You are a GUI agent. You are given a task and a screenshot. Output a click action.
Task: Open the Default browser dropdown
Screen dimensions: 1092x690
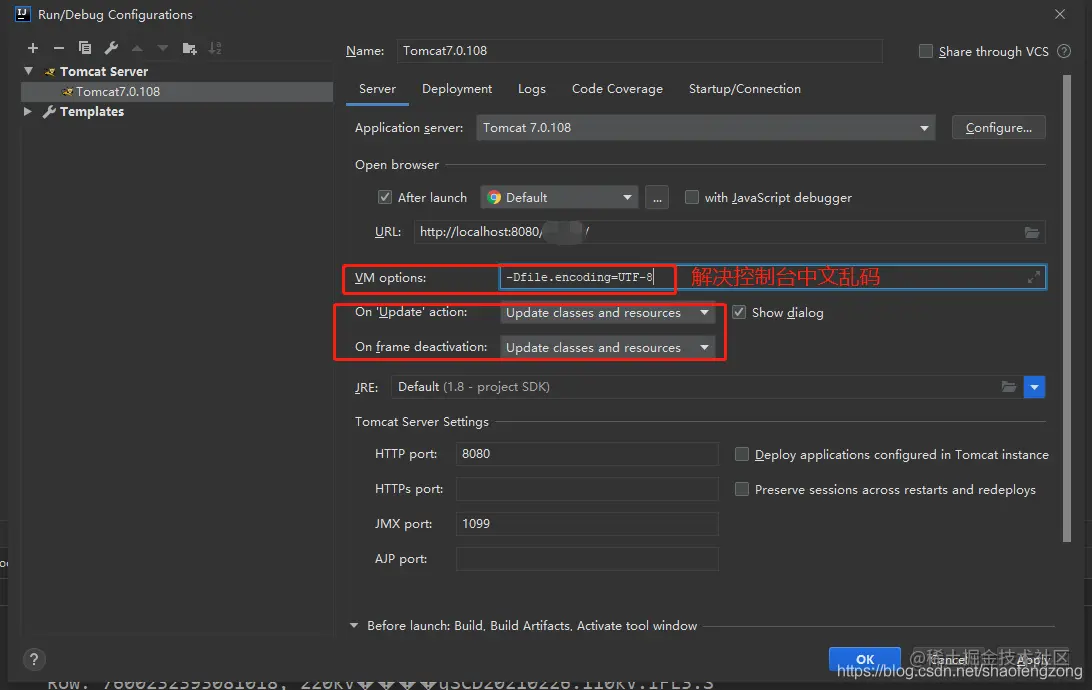click(x=559, y=197)
